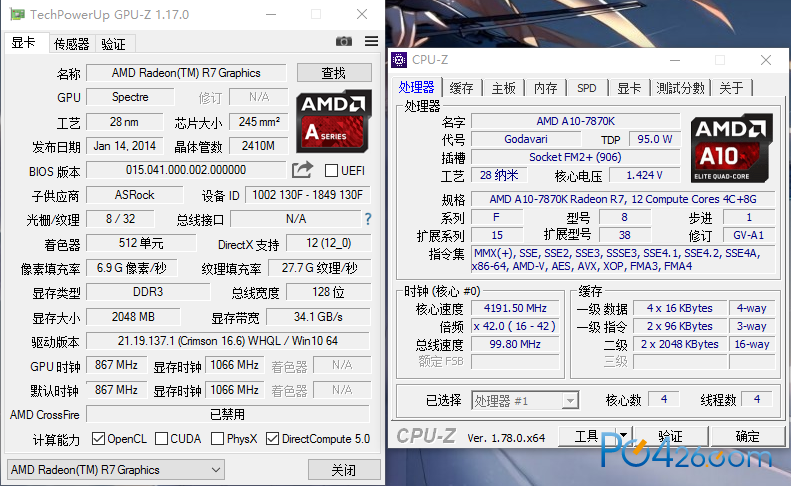Click the GPU name field AMD Radeon(TM) R7 Graphics
This screenshot has width=791, height=486.
point(186,73)
